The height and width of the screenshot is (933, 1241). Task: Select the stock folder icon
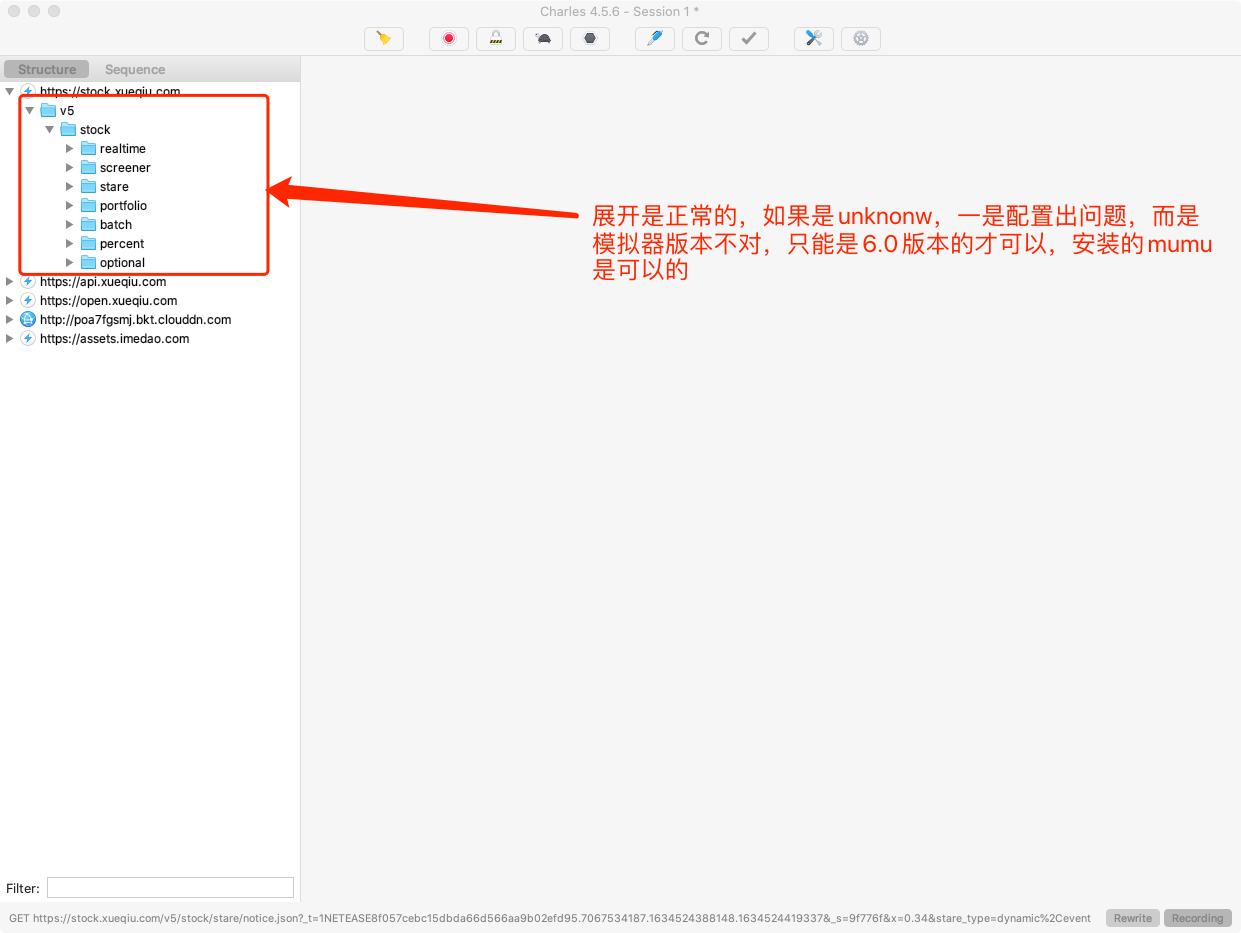click(x=68, y=129)
